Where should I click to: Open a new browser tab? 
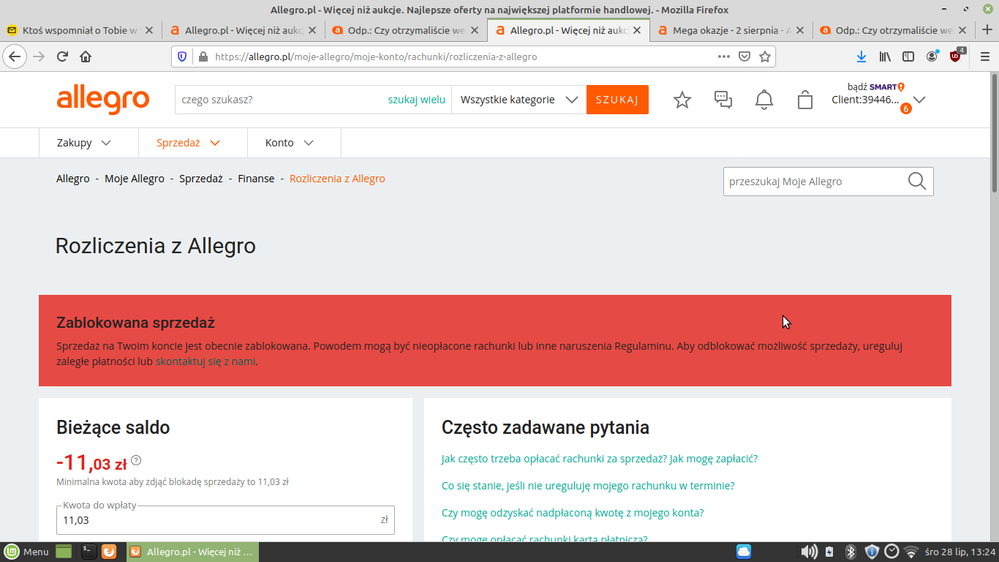click(x=987, y=30)
